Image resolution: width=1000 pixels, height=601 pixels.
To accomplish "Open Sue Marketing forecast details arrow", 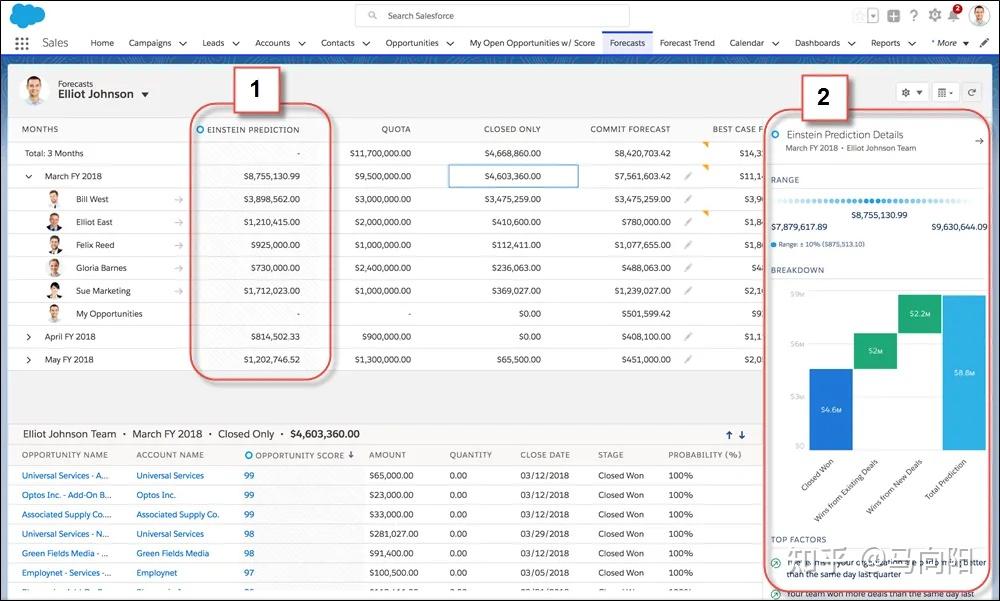I will [x=179, y=292].
